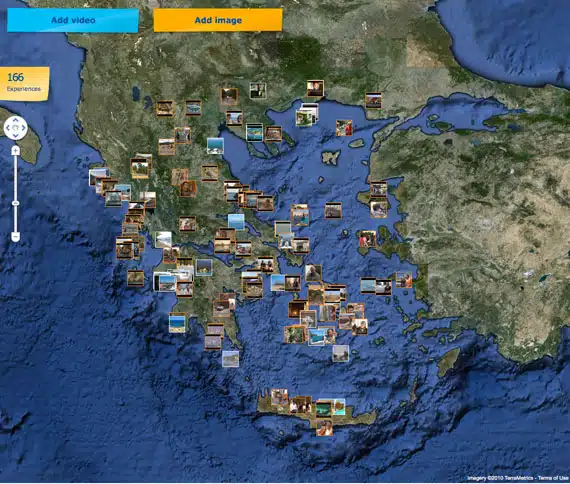This screenshot has width=570, height=484.
Task: Open the pale thumbnail on the island just north of Crete's west tip
Action: pyautogui.click(x=231, y=359)
